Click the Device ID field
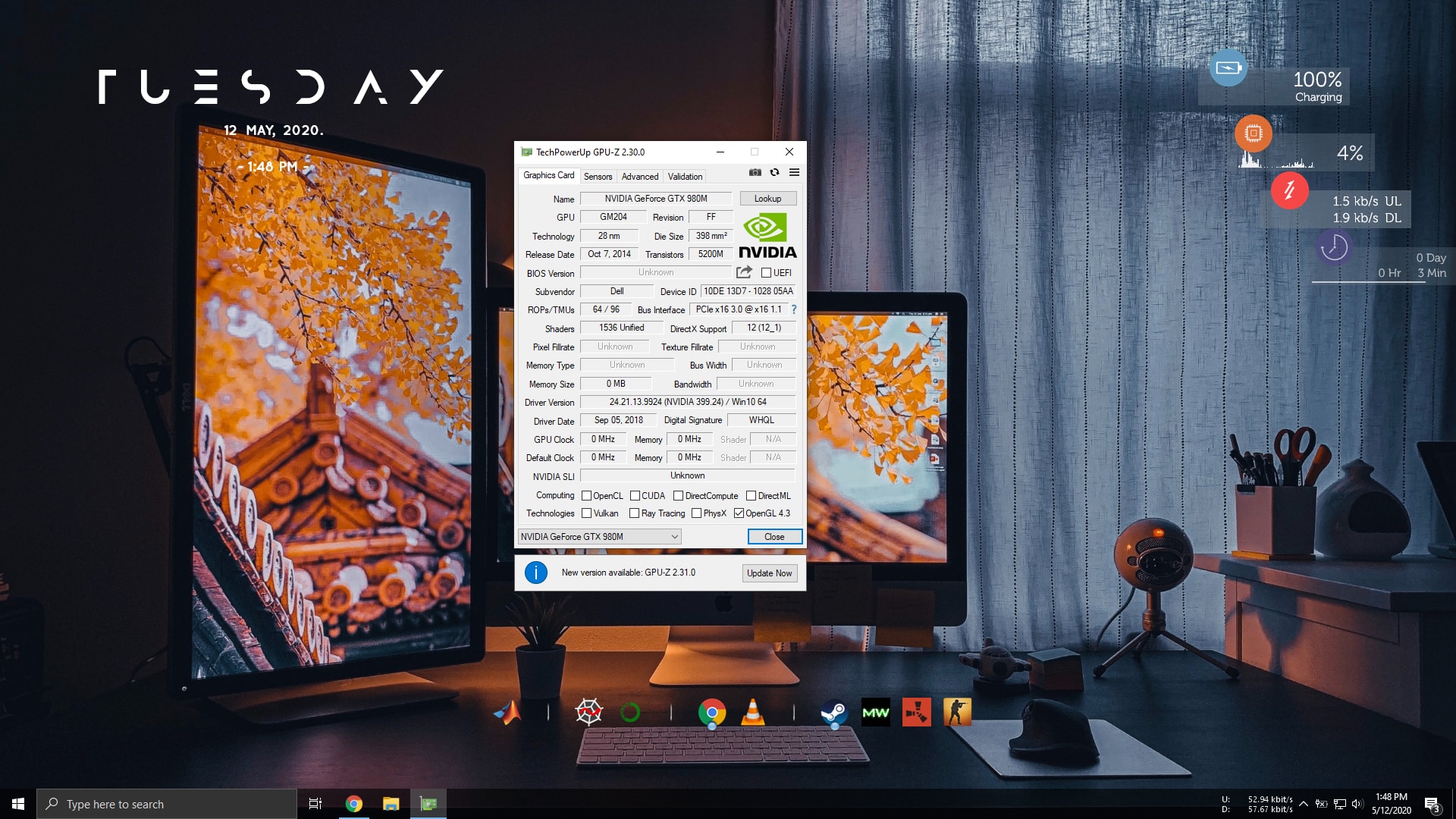The height and width of the screenshot is (819, 1456). click(x=748, y=291)
